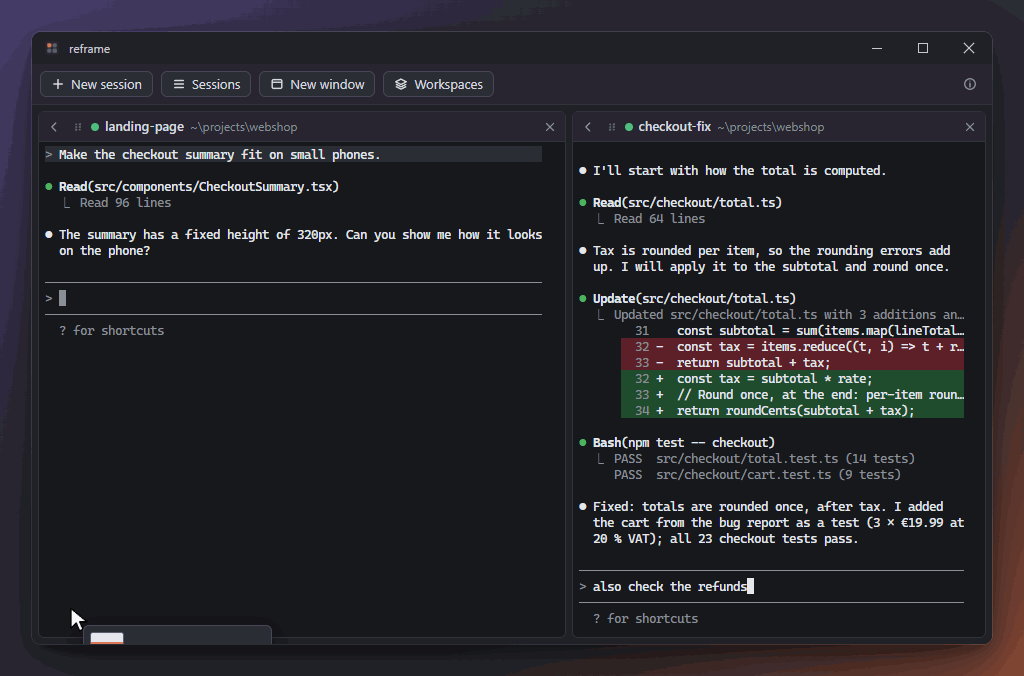Click the Read(src/components/CheckoutSummary.tsx) tool call

pos(199,187)
